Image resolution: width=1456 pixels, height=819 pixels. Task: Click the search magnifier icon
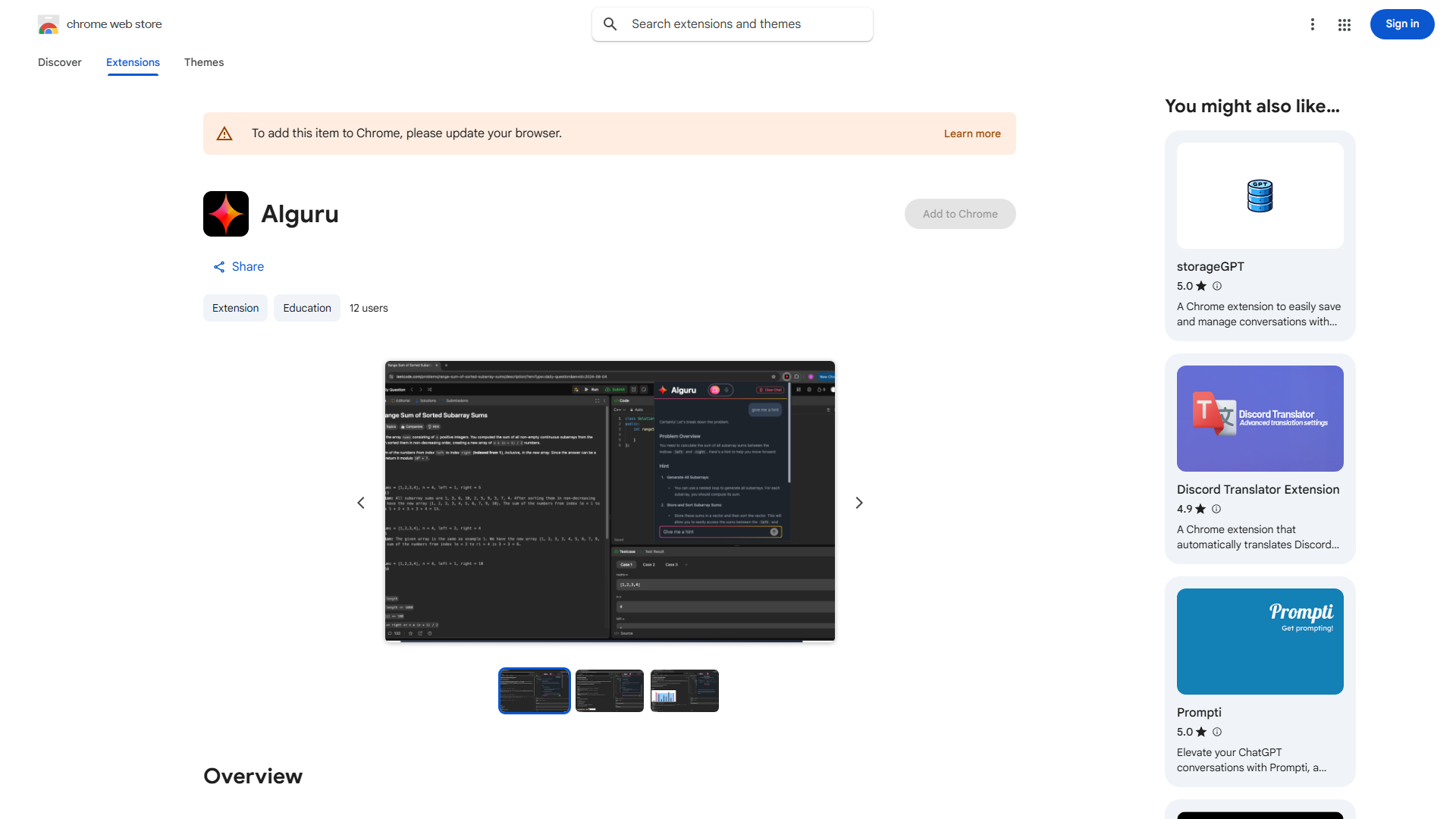tap(610, 24)
